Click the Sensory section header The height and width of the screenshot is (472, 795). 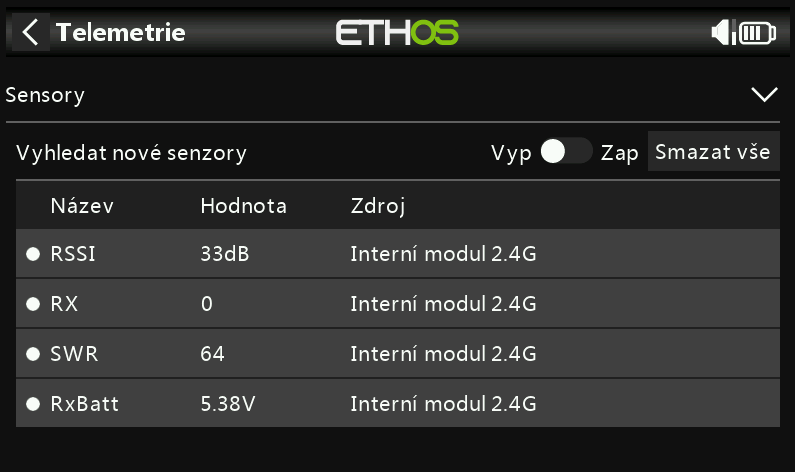45,95
